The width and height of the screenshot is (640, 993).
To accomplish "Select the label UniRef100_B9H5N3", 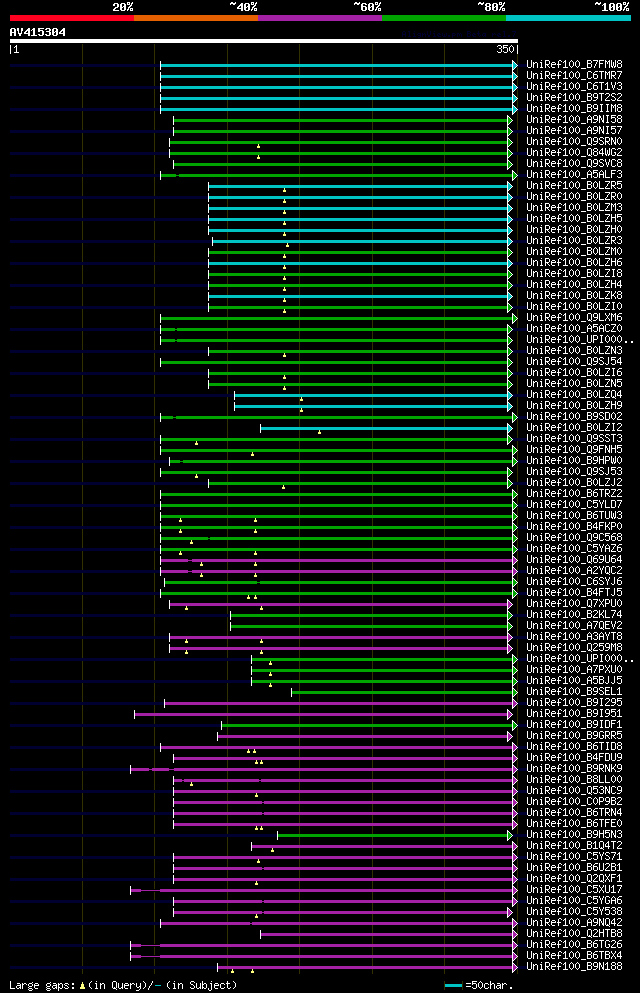I will 574,835.
